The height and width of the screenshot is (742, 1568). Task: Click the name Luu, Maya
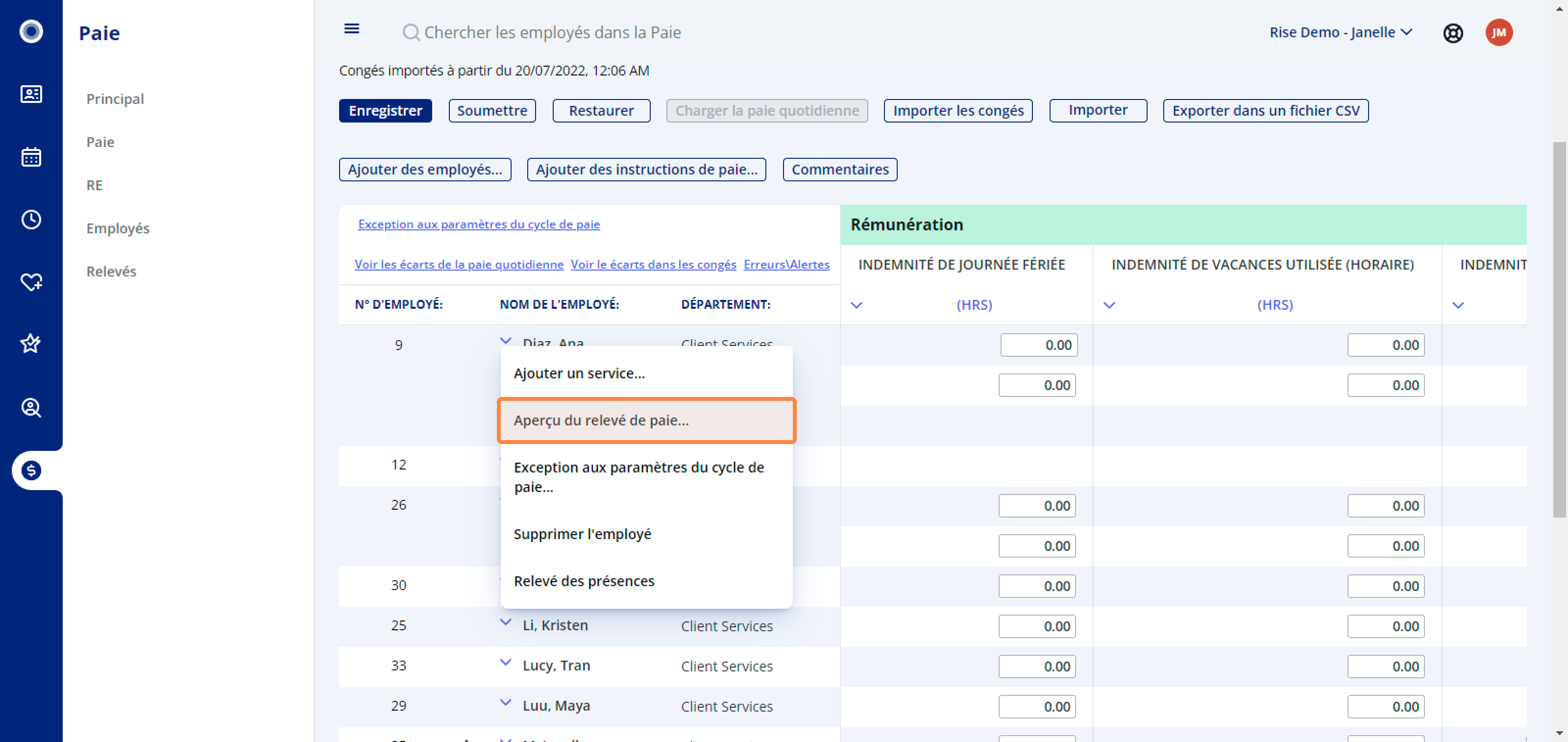point(556,705)
